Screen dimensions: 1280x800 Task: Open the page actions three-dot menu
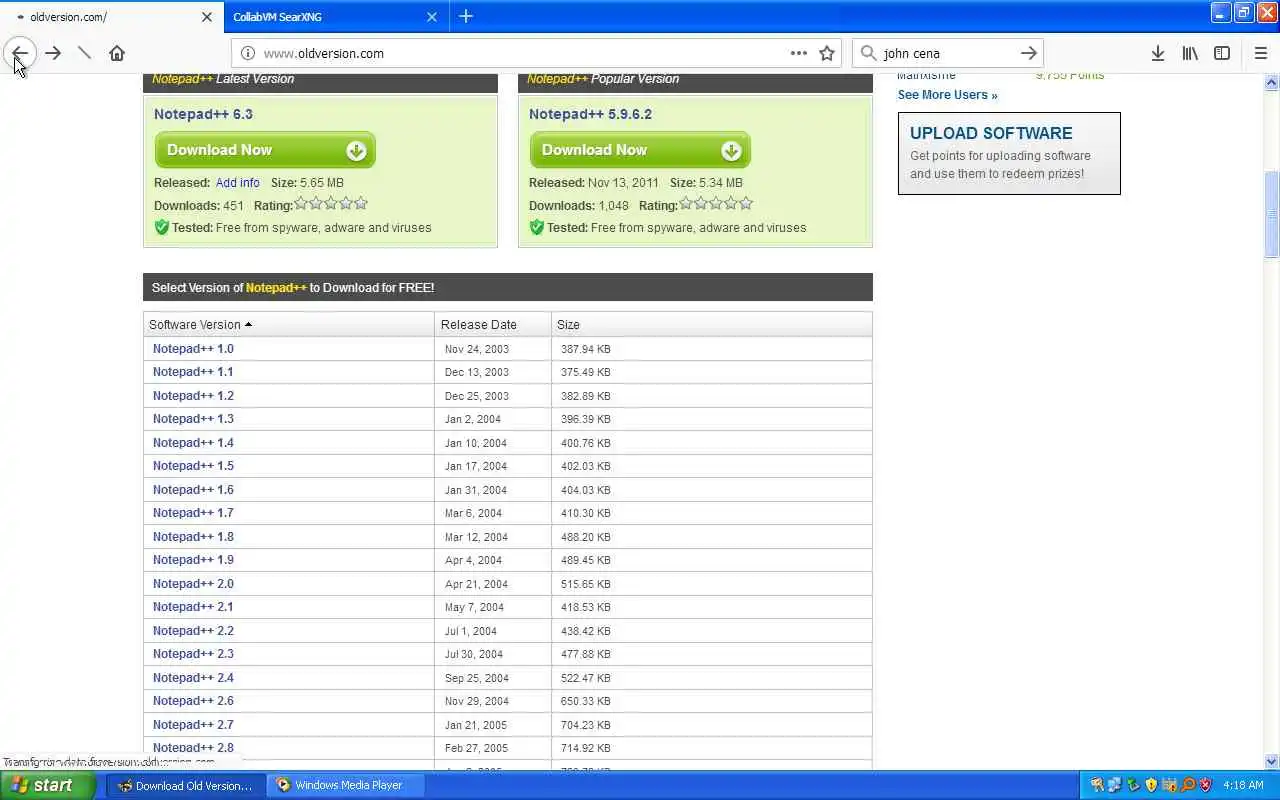point(799,53)
